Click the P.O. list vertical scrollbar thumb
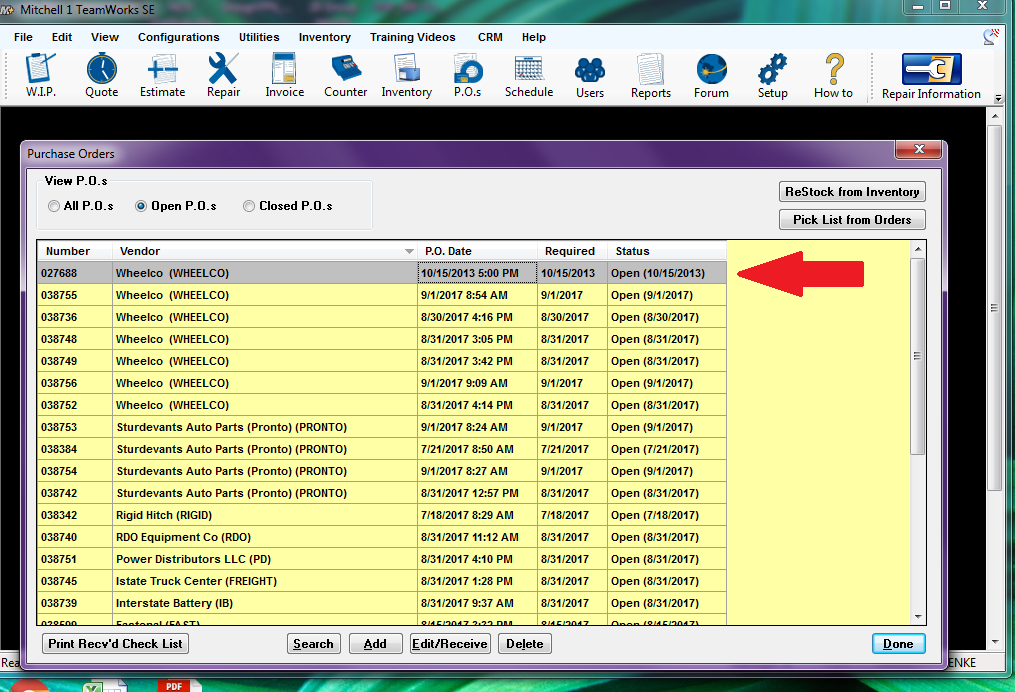Viewport: 1015px width, 692px height. pos(917,356)
